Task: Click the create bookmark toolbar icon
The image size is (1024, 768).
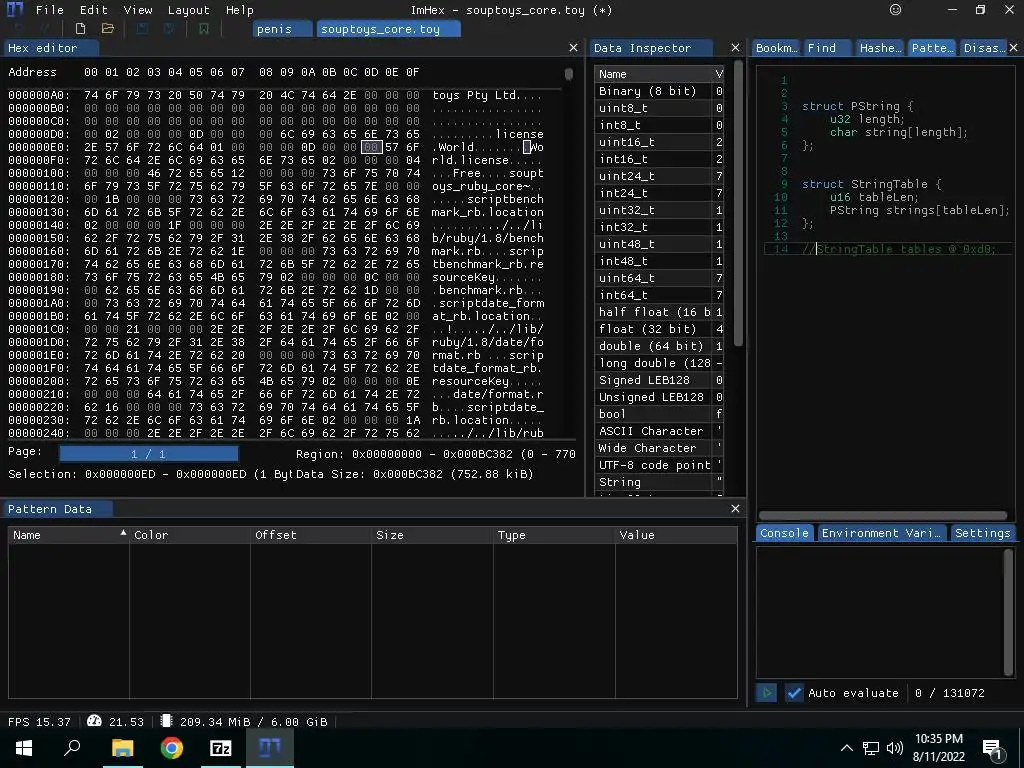Action: point(204,29)
